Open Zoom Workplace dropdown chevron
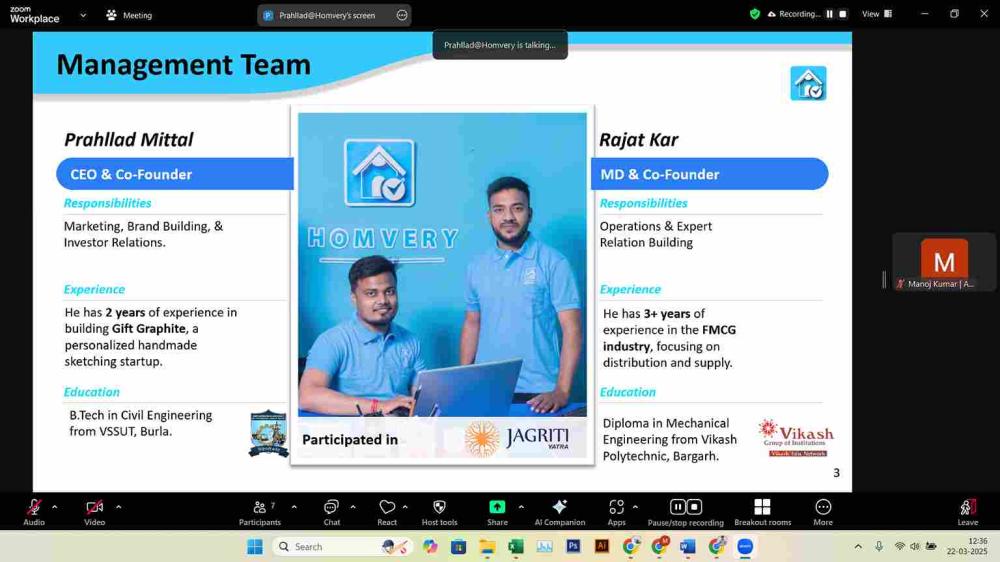 83,15
